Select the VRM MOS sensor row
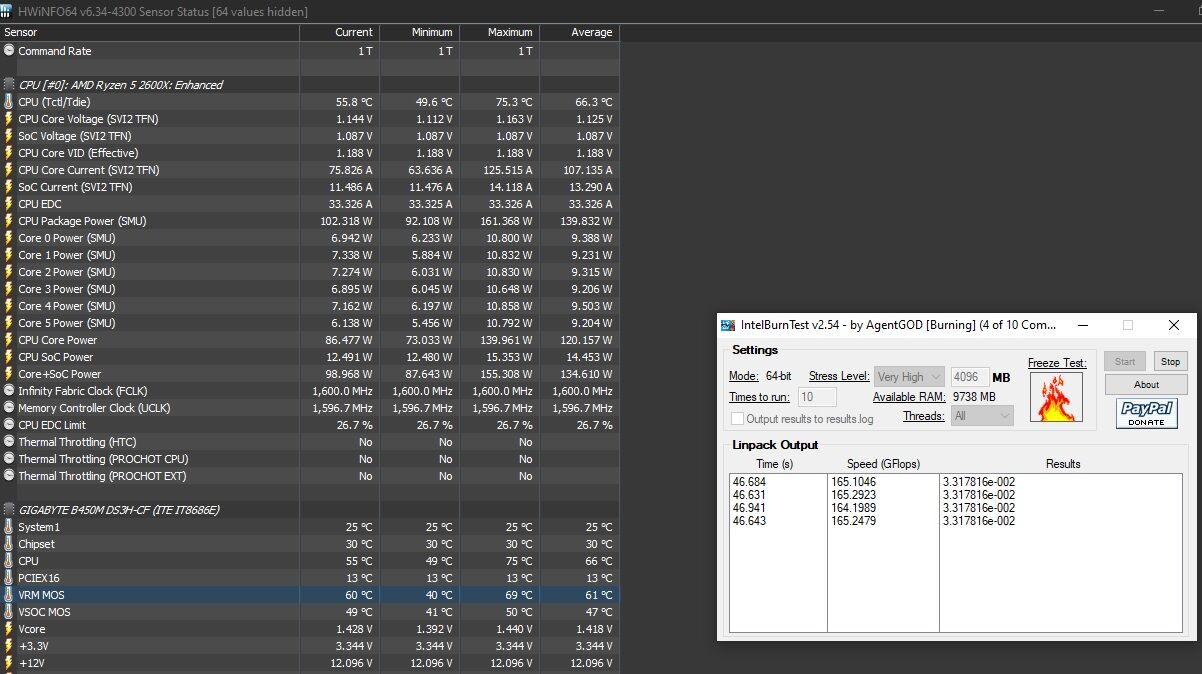Viewport: 1202px width, 674px height. point(310,595)
